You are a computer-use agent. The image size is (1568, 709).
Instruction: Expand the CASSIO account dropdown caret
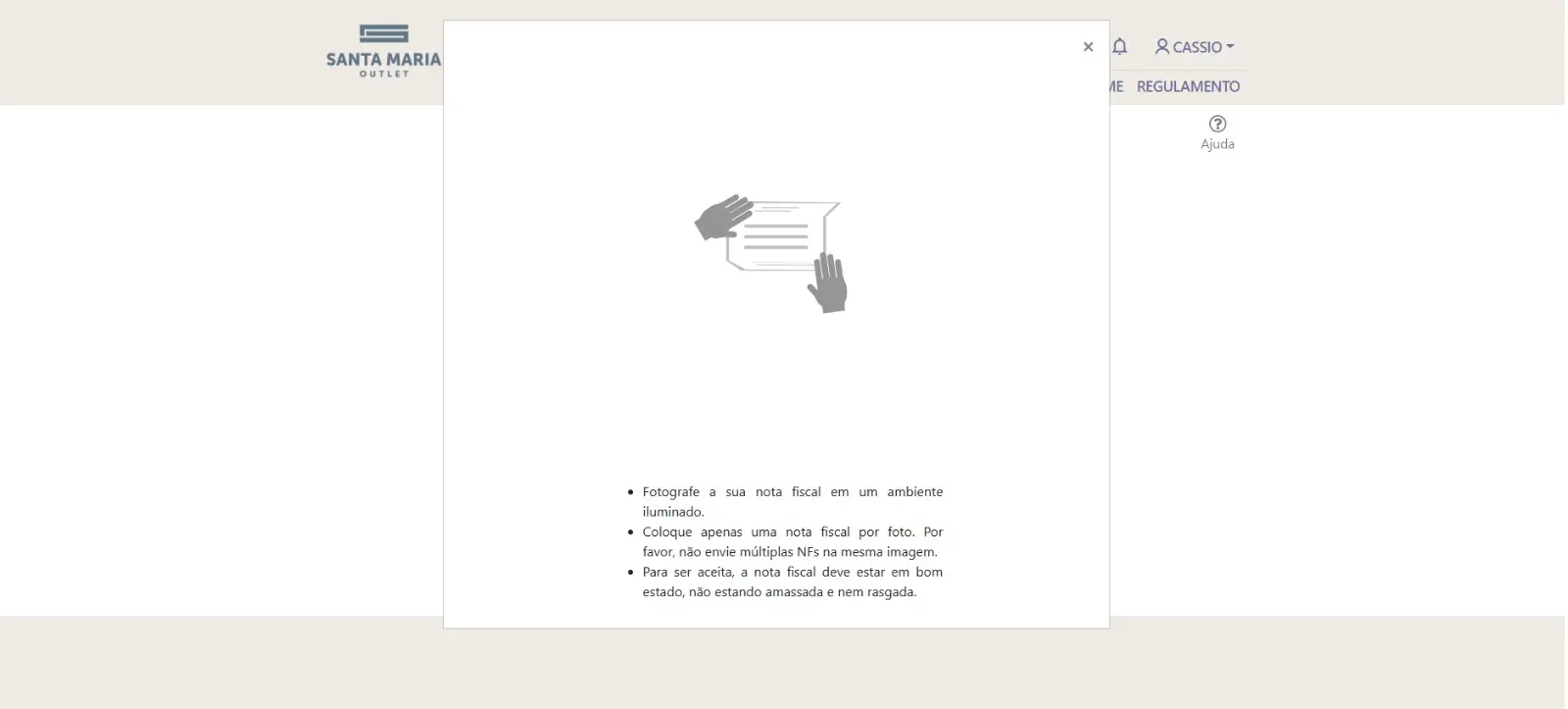point(1231,46)
